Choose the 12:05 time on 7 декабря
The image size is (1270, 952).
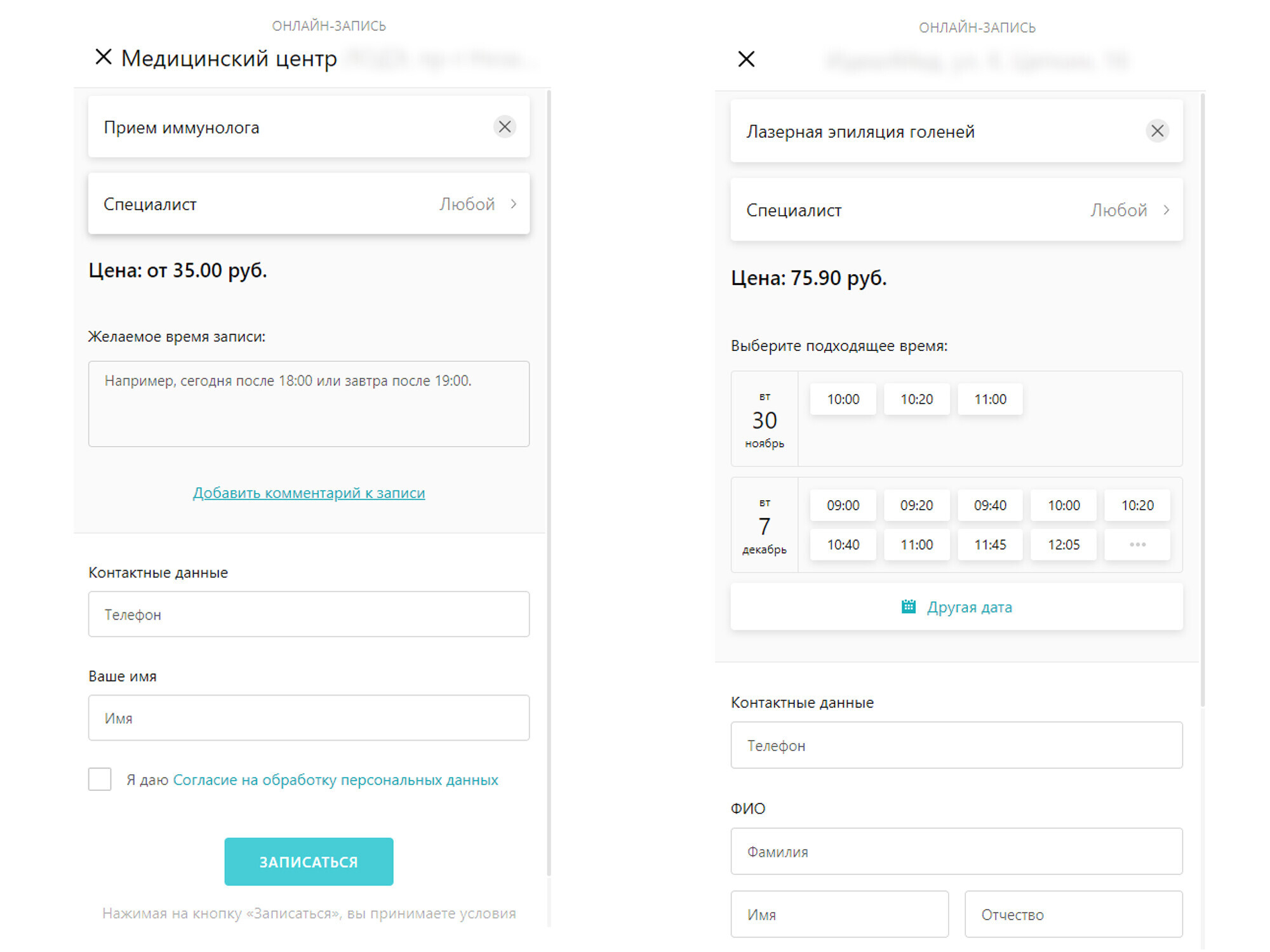tap(1064, 545)
